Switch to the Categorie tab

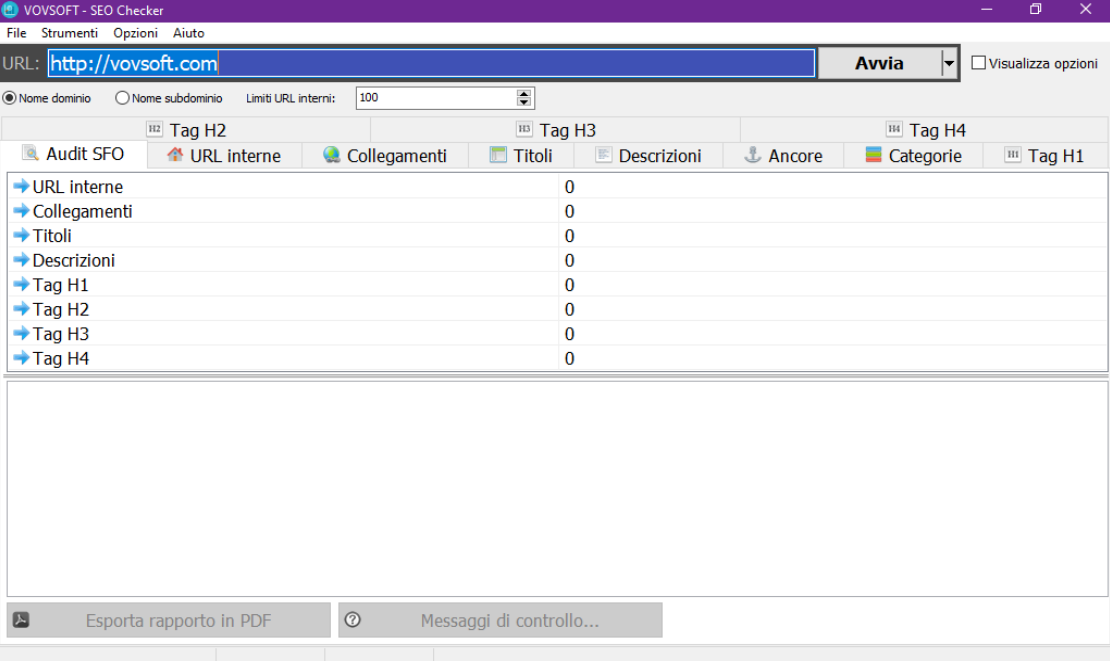pos(913,156)
